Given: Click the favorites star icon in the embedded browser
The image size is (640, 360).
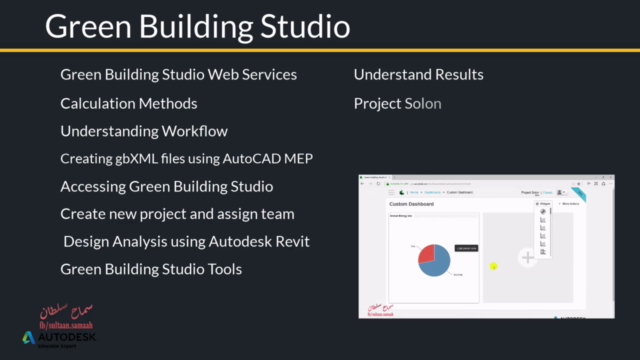Looking at the screenshot, I should pos(579,184).
